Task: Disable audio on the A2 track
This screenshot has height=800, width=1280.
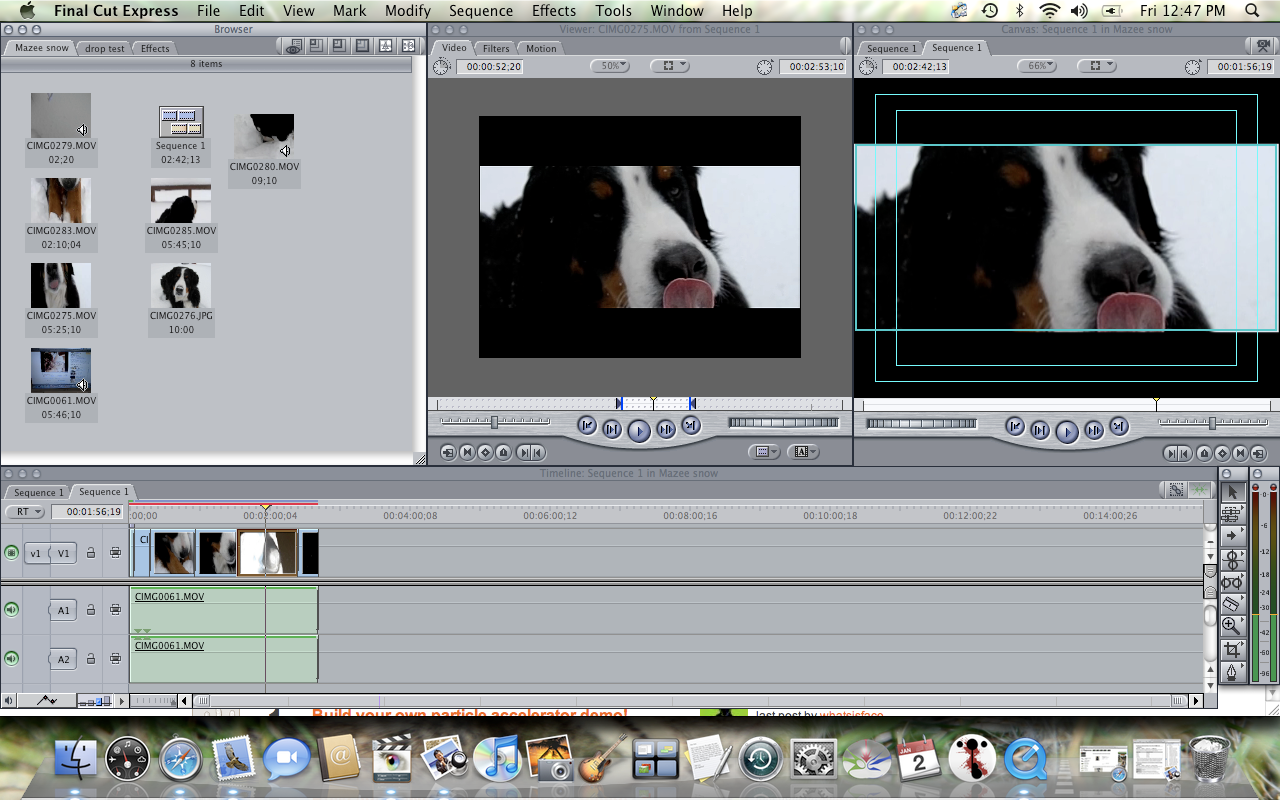Action: coord(11,658)
